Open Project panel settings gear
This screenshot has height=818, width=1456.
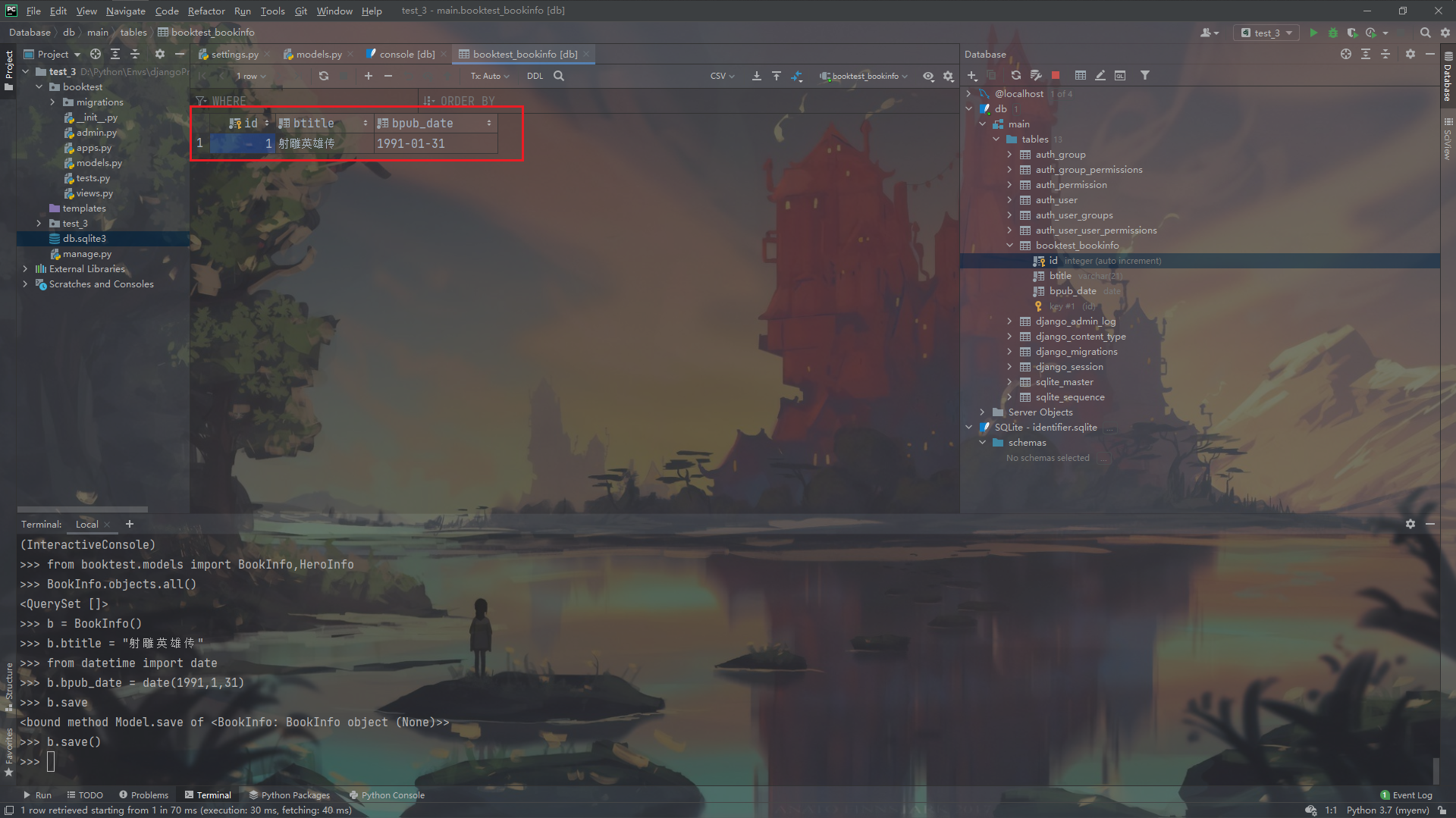click(x=159, y=54)
